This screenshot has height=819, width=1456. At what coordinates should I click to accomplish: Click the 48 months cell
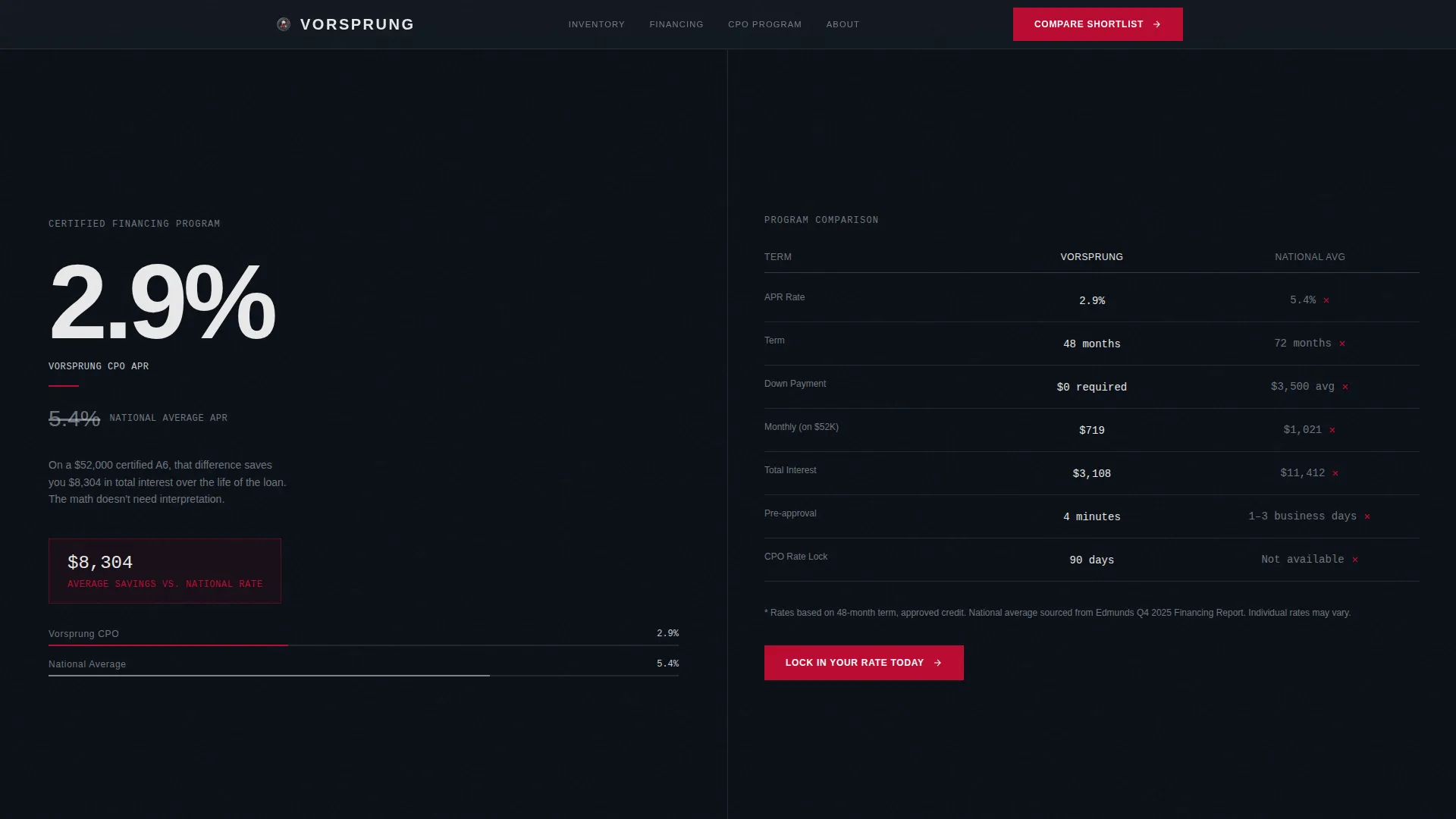pyautogui.click(x=1092, y=344)
